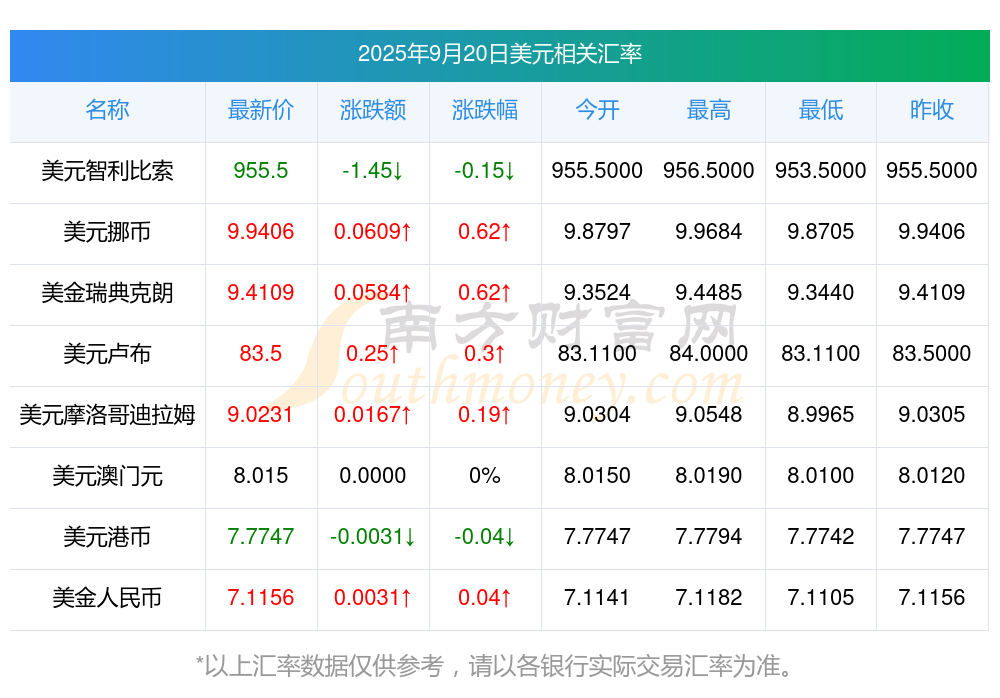
Task: Click the 美元港币 row name
Action: click(107, 537)
